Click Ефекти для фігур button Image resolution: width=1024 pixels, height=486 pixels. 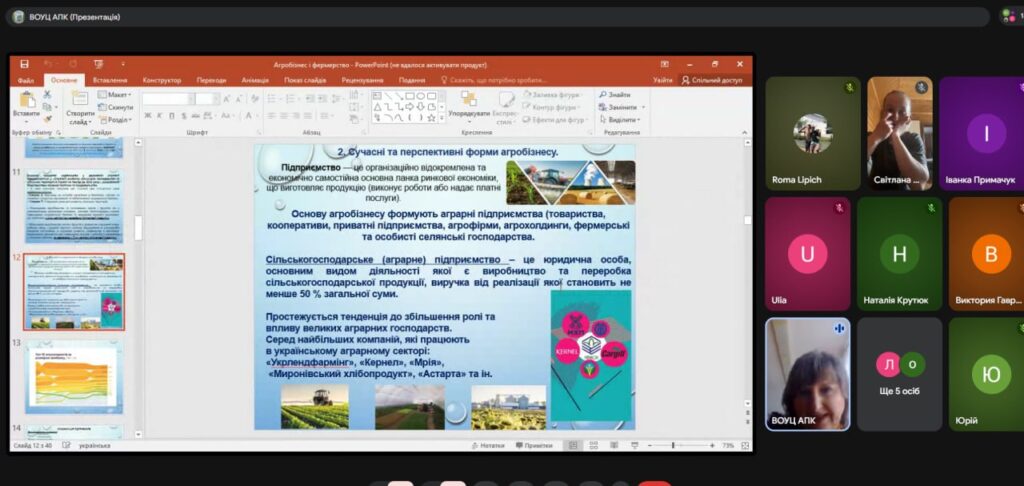[x=554, y=120]
